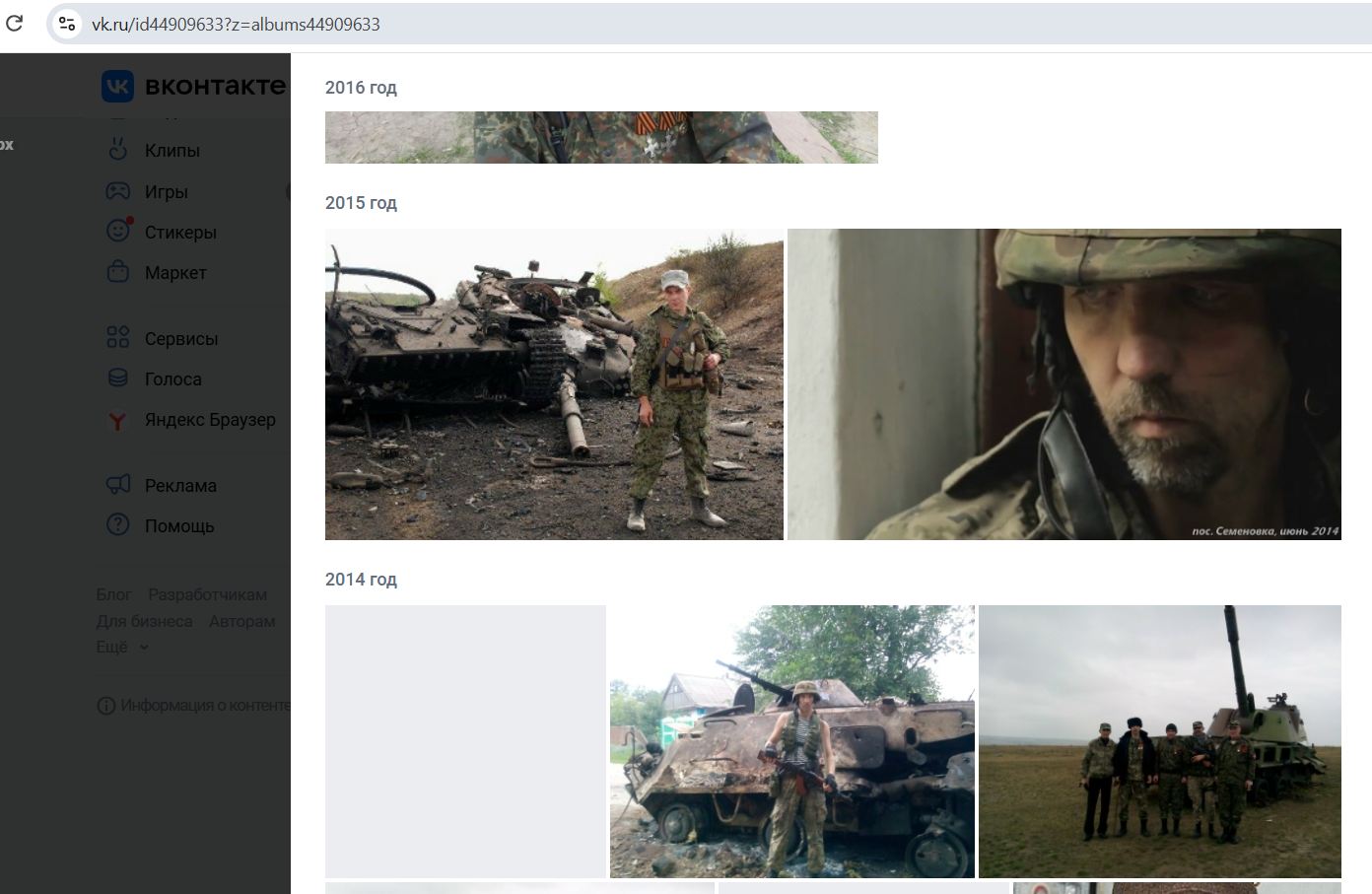Follow the Разработчикам footer link
This screenshot has width=1372, height=894.
pos(207,594)
